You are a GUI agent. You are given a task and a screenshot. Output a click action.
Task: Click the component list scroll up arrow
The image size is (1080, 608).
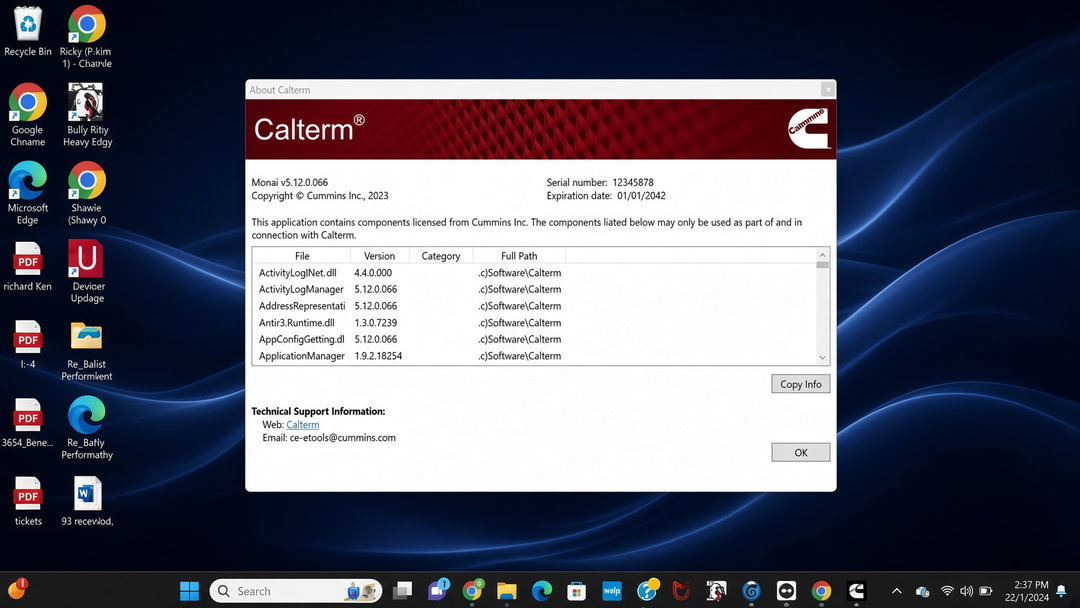[x=822, y=255]
